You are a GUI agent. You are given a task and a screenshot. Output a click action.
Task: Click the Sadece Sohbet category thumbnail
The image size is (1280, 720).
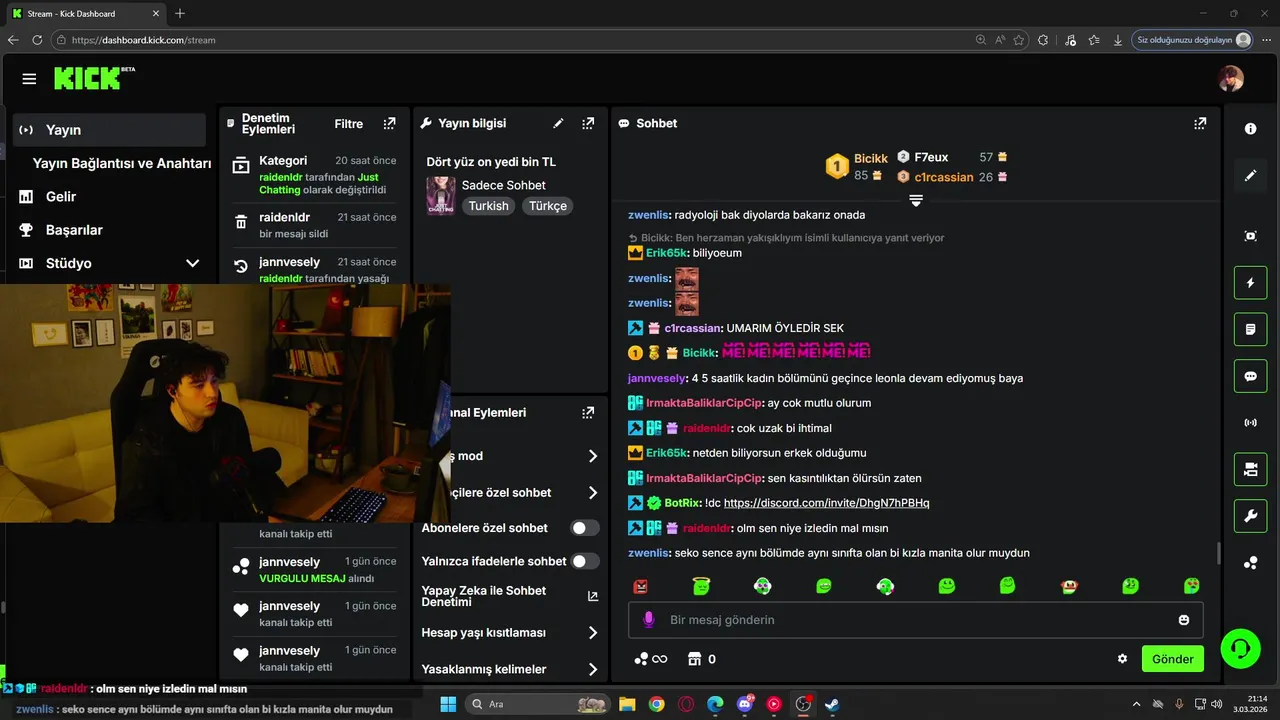[441, 196]
